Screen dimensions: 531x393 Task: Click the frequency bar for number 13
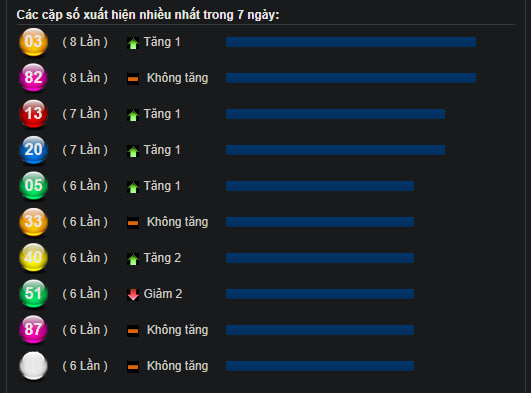click(335, 114)
